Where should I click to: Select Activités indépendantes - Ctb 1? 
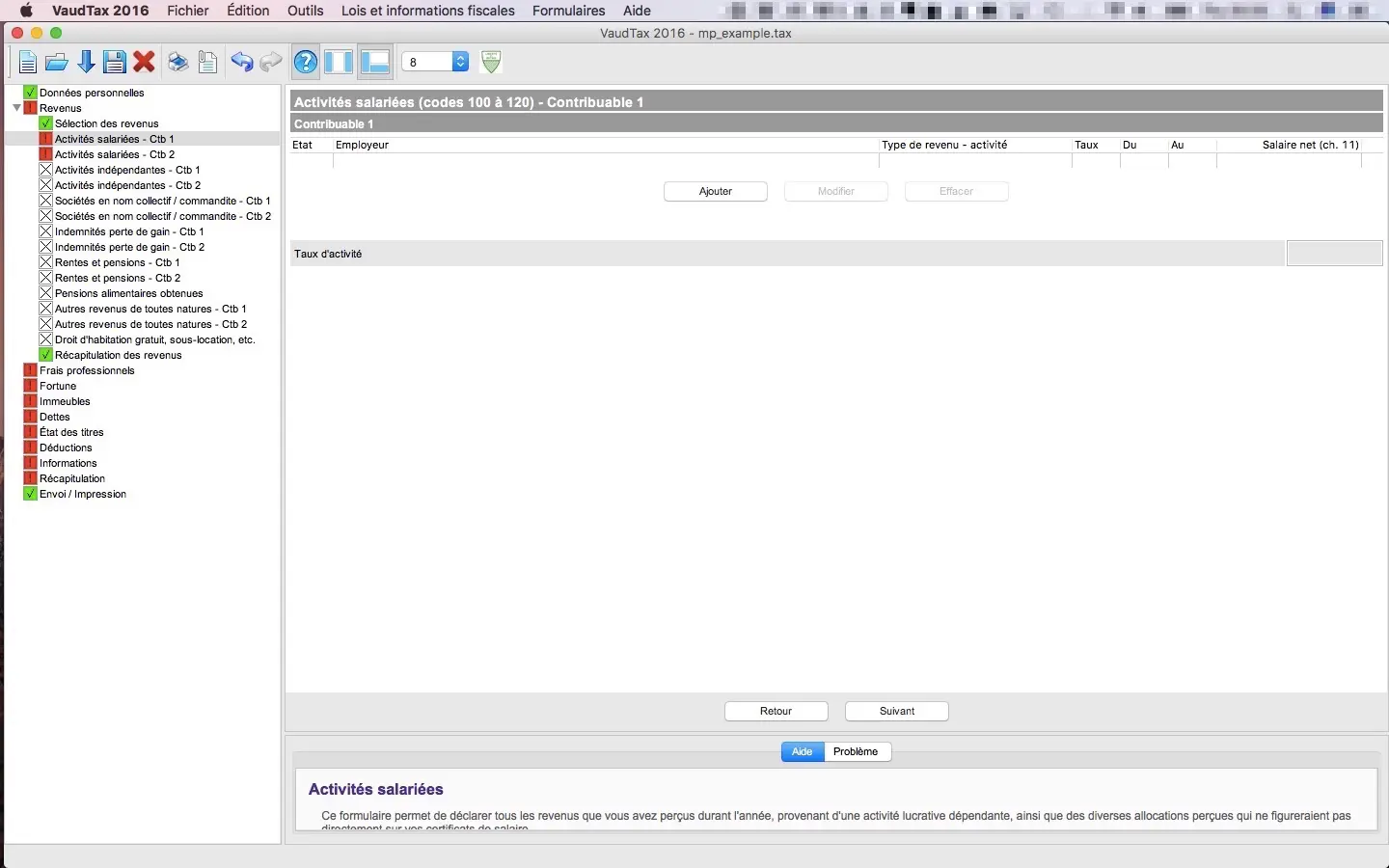[x=127, y=170]
